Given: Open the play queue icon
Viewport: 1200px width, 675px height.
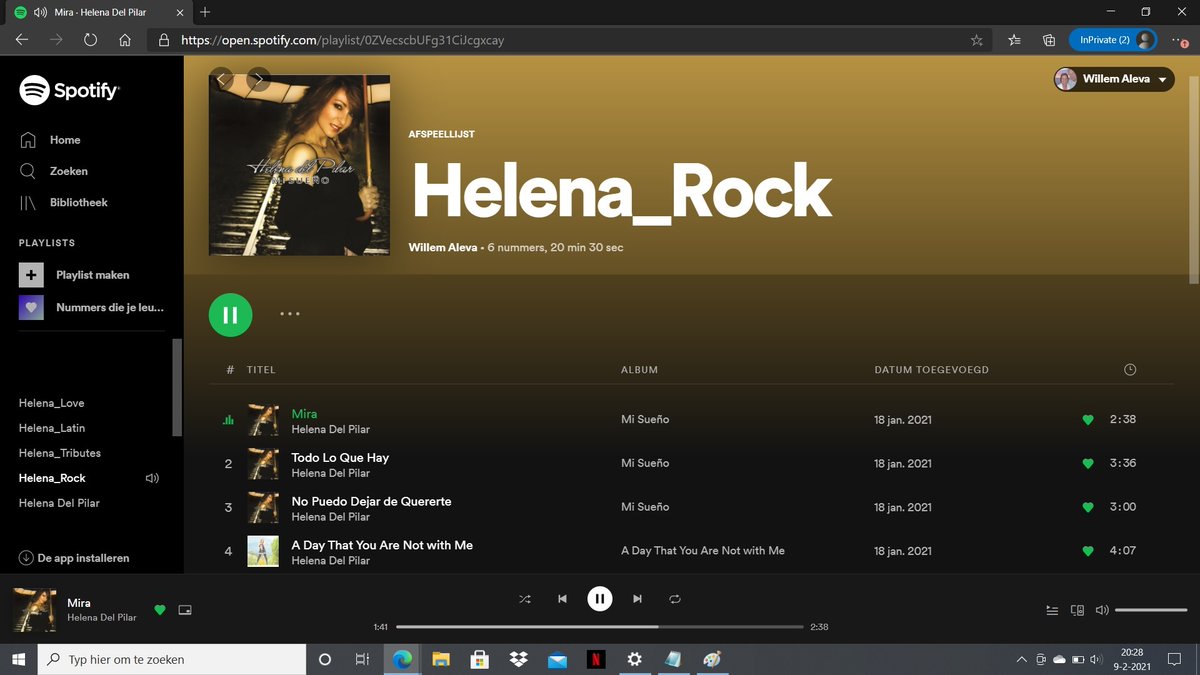Looking at the screenshot, I should click(x=1052, y=610).
